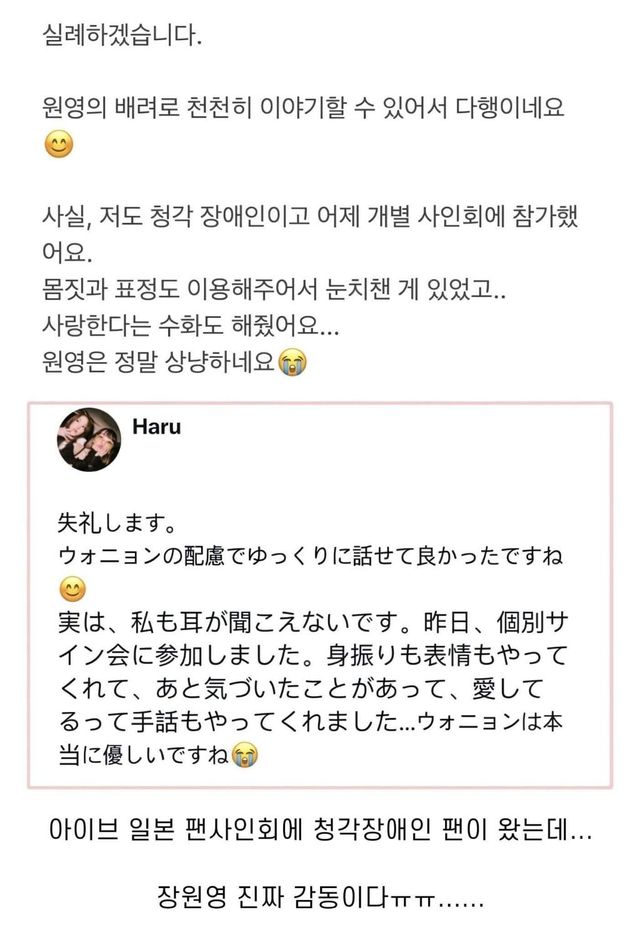Click the Japanese greeting 失礼します
Screen dimensions: 640x934
[114, 525]
